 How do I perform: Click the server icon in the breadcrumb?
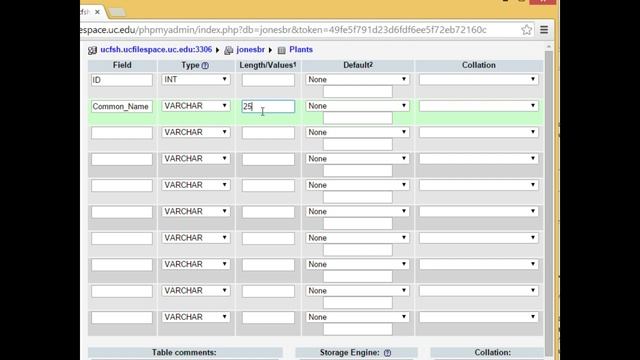click(92, 50)
